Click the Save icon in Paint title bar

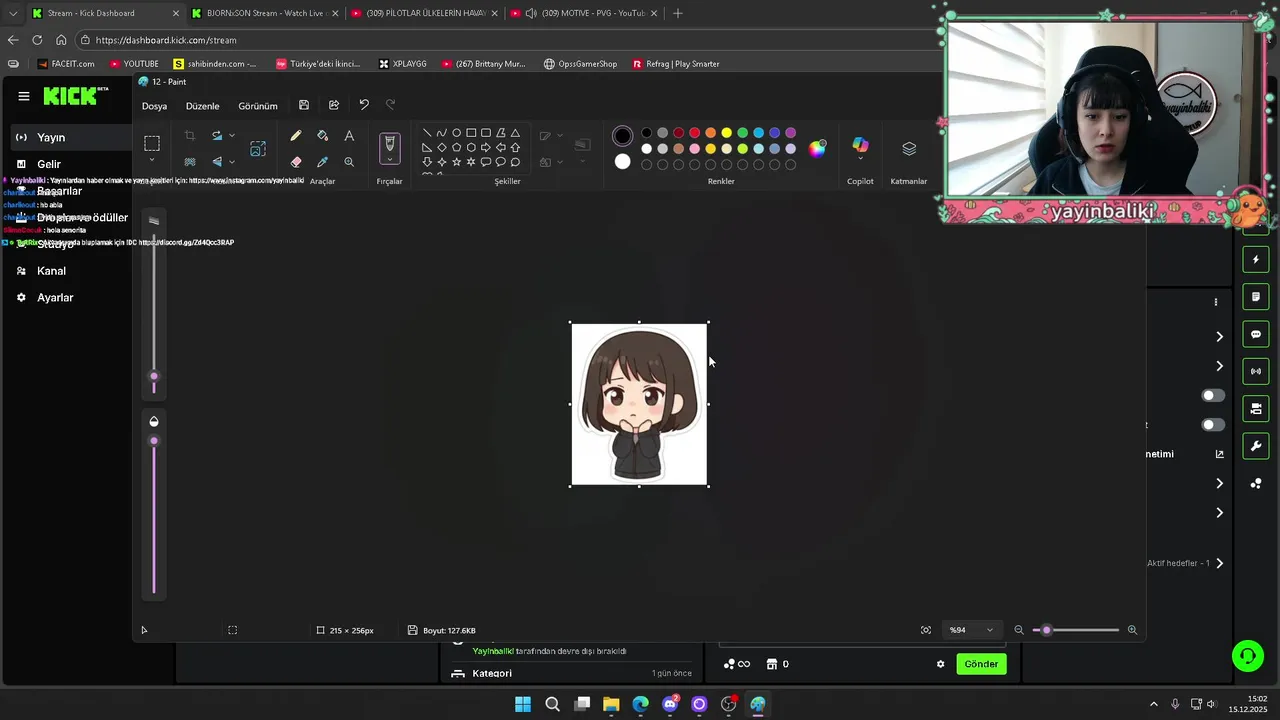pos(304,105)
